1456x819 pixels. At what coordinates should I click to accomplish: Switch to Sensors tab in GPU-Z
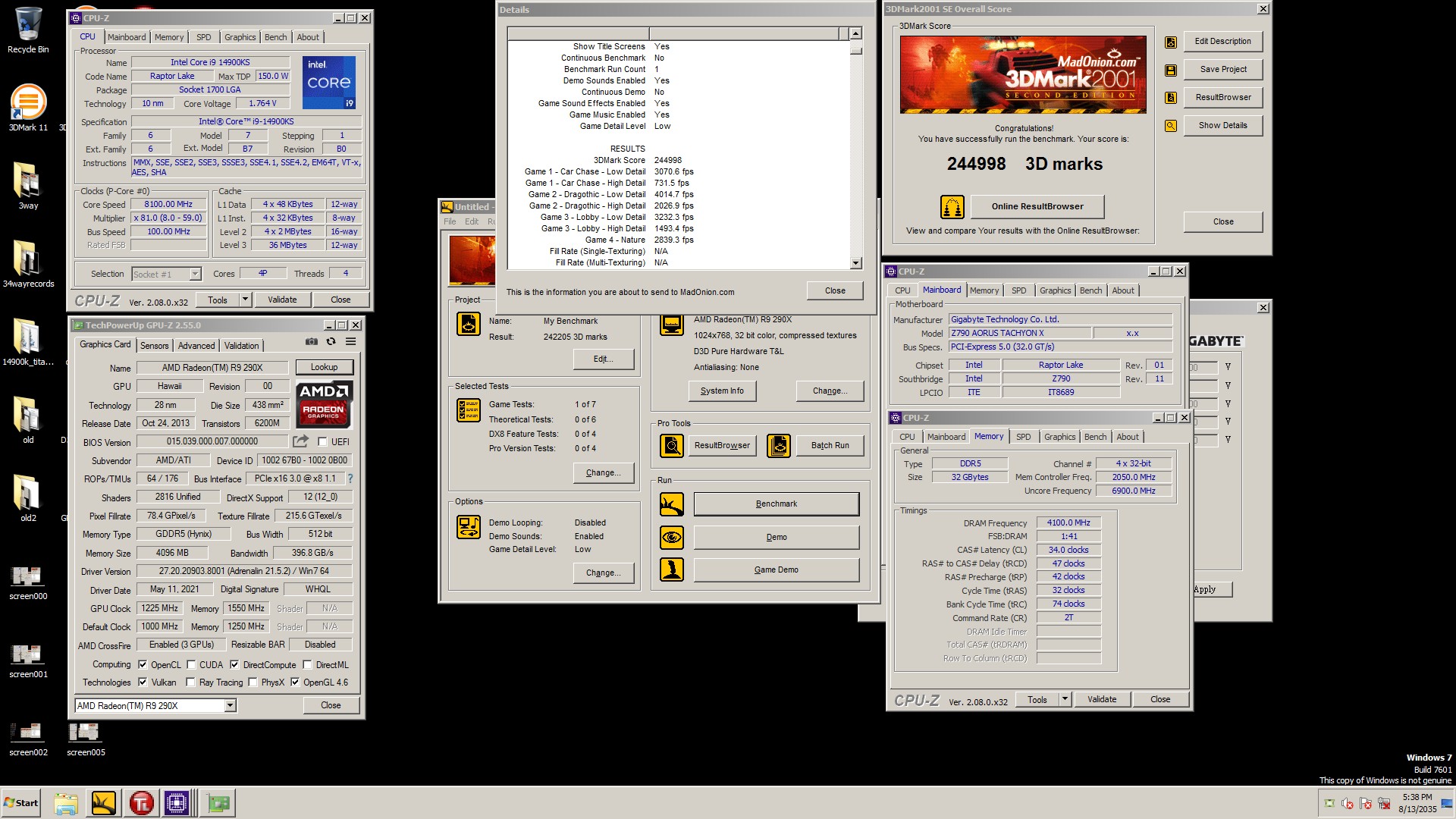pyautogui.click(x=155, y=345)
